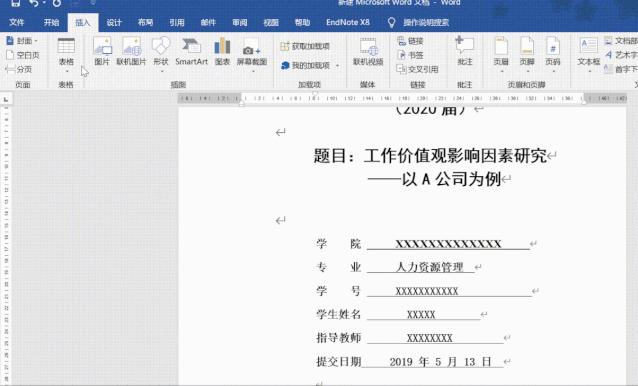Open the 页脚 footer dropdown
Screen dimensions: 638x386
(527, 54)
